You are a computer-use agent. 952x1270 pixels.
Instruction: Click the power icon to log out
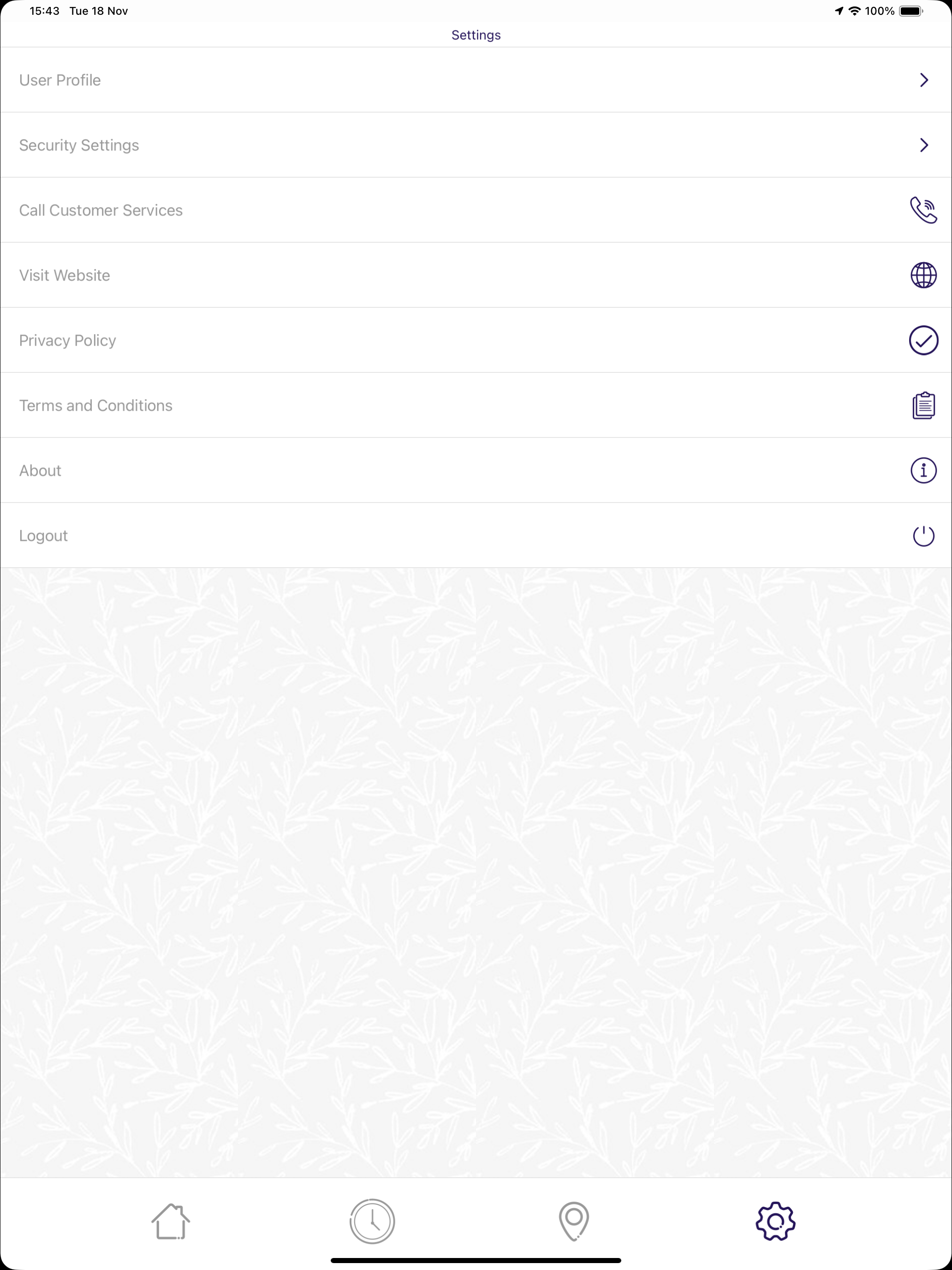point(923,536)
